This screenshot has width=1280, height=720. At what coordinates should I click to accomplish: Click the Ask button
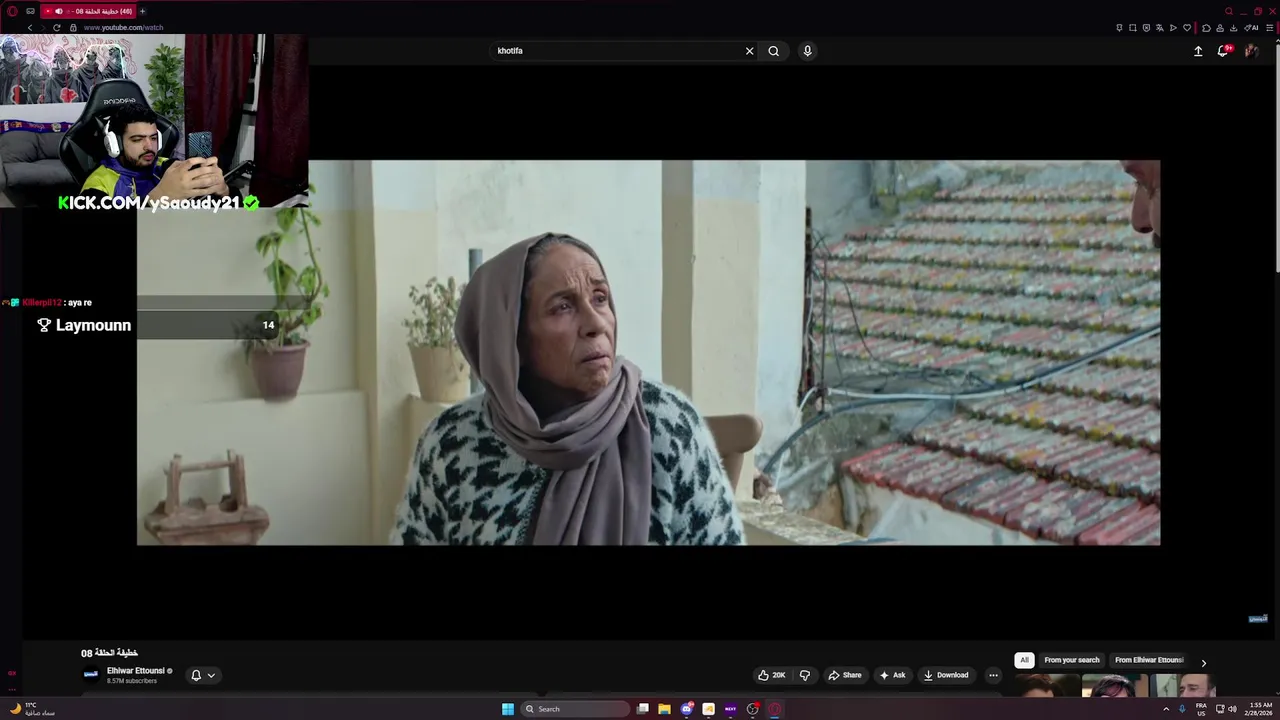(x=892, y=675)
